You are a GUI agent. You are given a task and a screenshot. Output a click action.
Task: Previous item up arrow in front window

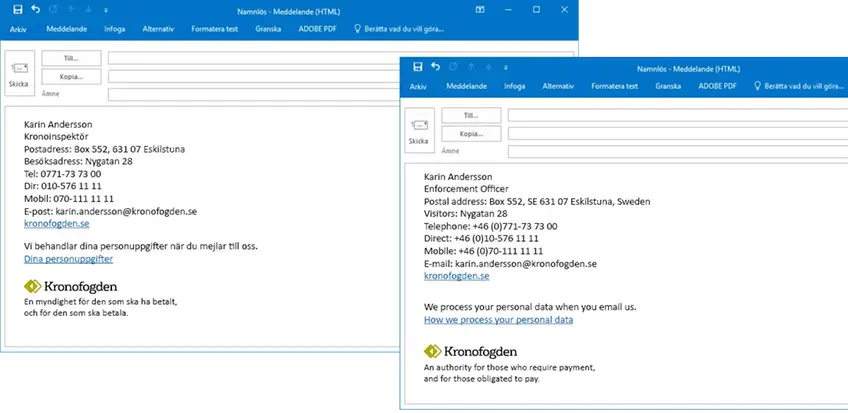coord(471,67)
